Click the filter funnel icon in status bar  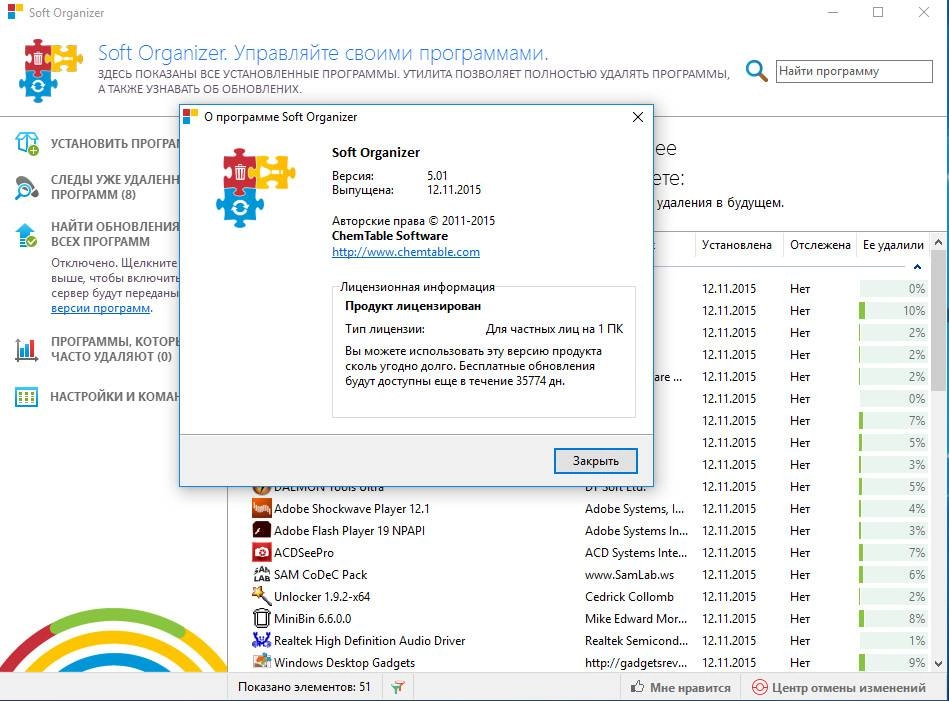point(398,687)
